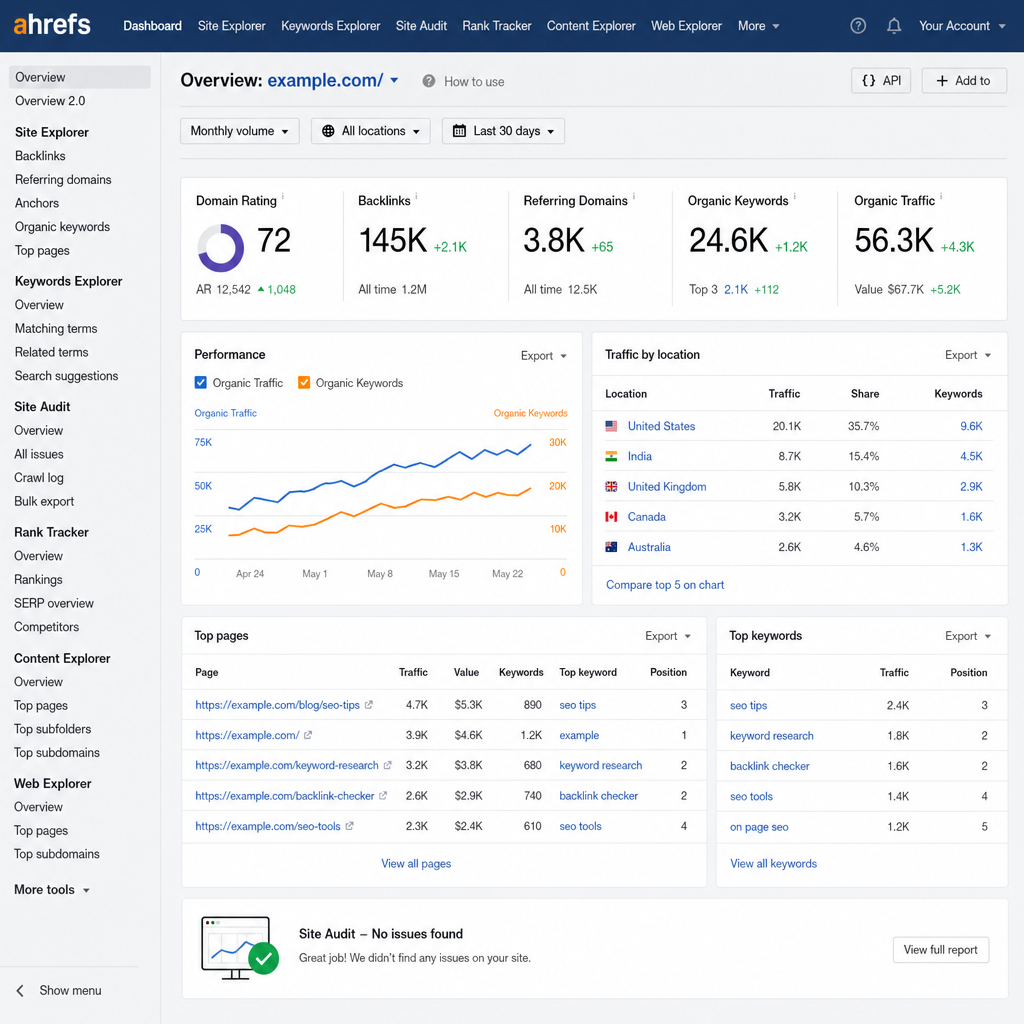1024x1024 pixels.
Task: Open United Kingdom in Traffic by location
Action: click(x=667, y=487)
